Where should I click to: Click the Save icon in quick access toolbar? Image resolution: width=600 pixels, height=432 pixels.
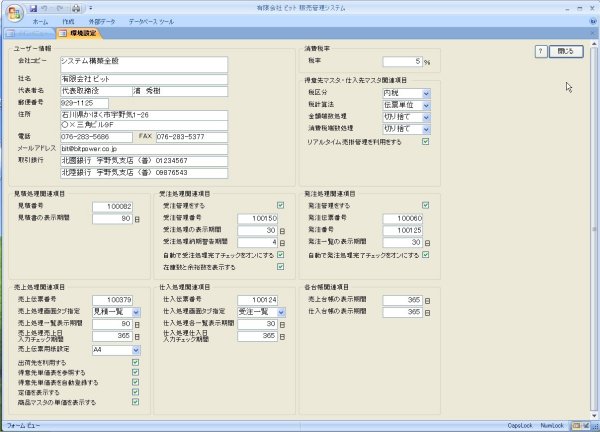[33, 8]
